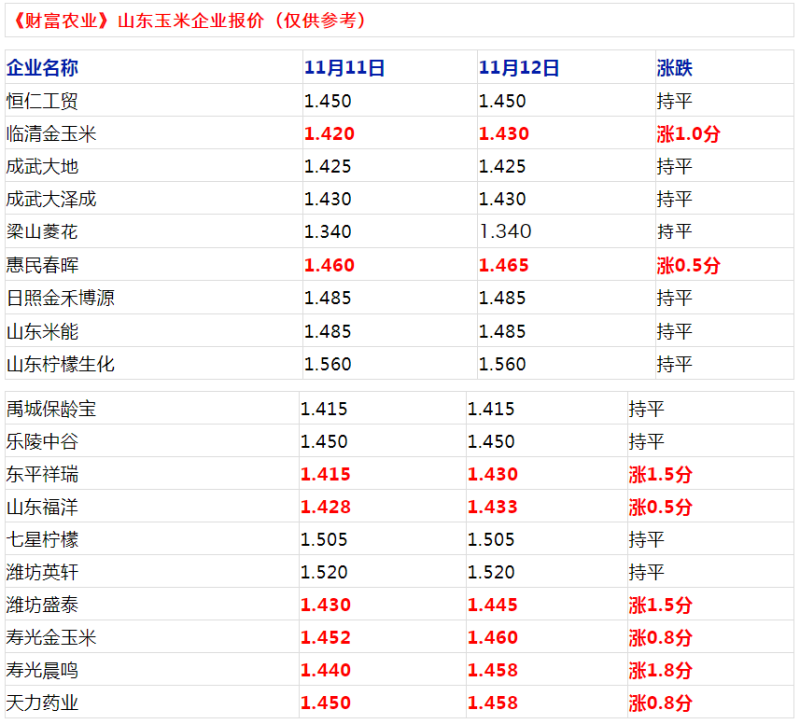This screenshot has height=724, width=800.
Task: Click 梁山菱花's 持平 status cell
Action: [674, 232]
